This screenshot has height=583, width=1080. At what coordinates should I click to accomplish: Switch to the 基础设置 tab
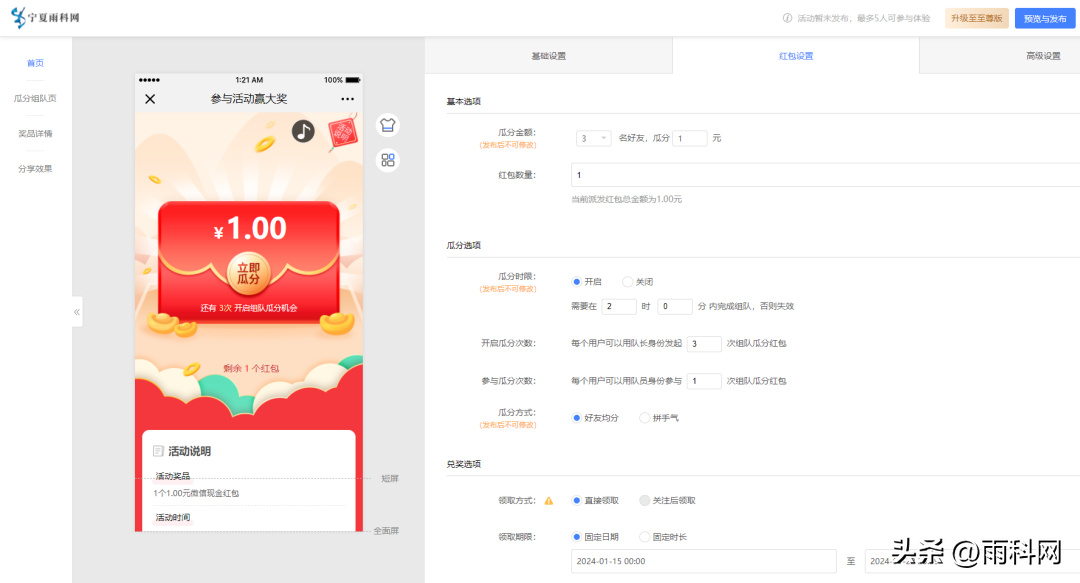click(548, 56)
